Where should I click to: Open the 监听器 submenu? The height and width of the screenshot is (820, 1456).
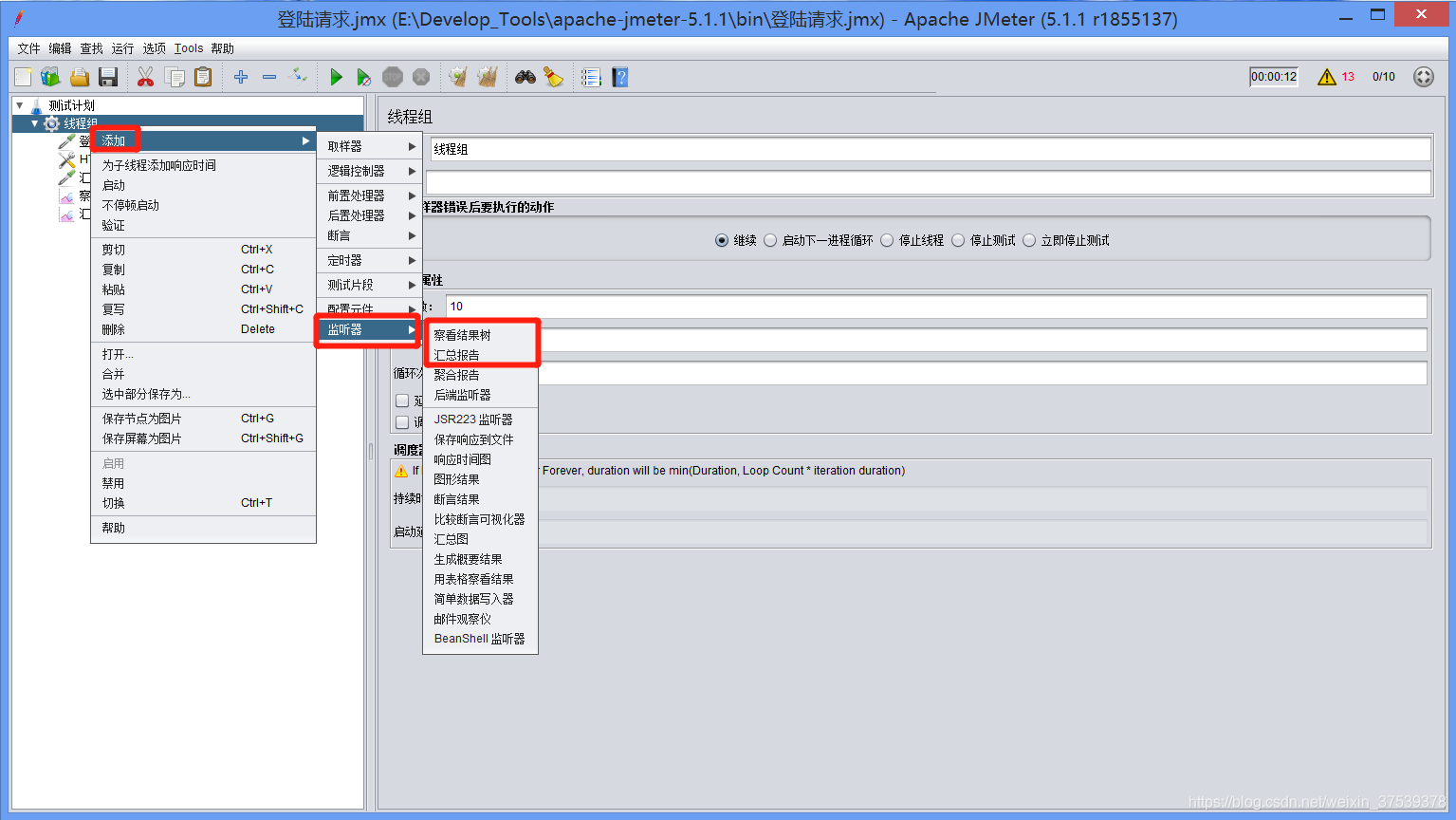click(x=370, y=329)
